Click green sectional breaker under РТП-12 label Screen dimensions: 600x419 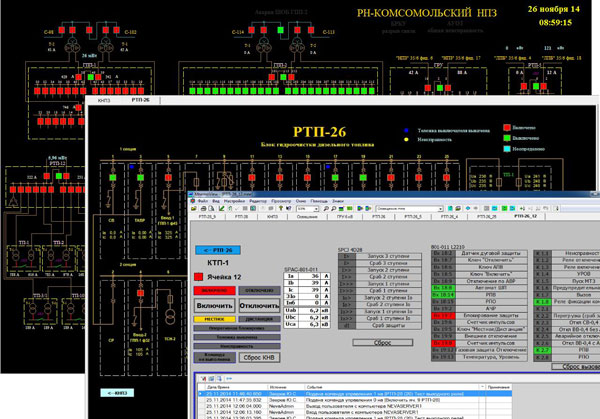click(59, 176)
